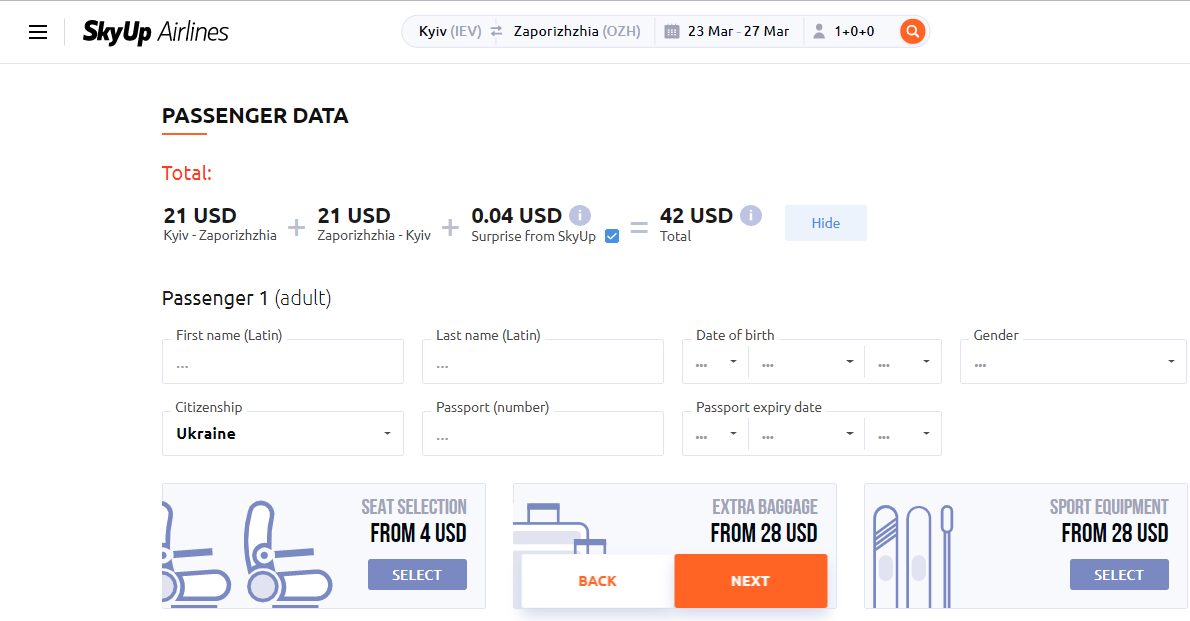
Task: Open the hamburger menu
Action: coord(38,32)
